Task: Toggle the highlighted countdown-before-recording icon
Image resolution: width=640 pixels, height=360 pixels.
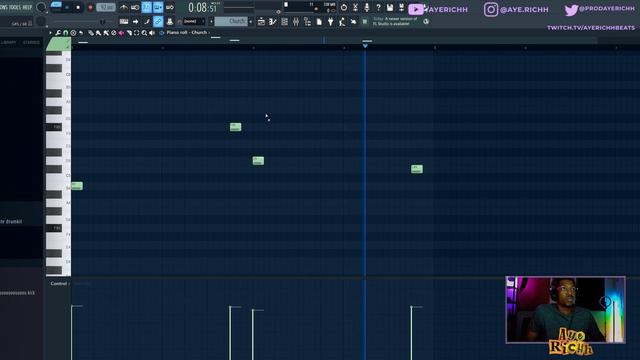Action: [146, 7]
